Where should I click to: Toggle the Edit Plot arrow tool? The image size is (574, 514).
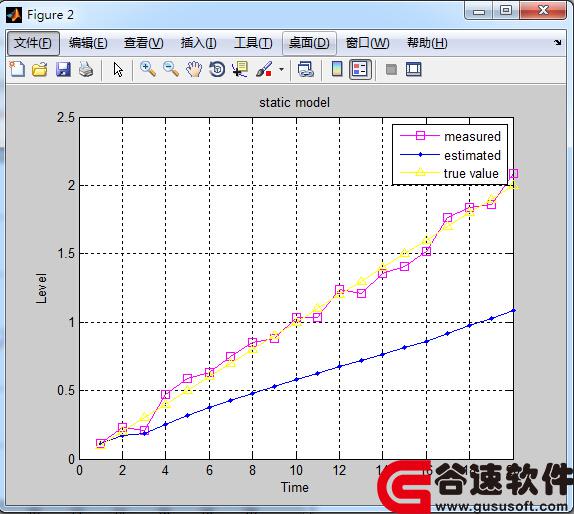click(x=118, y=69)
